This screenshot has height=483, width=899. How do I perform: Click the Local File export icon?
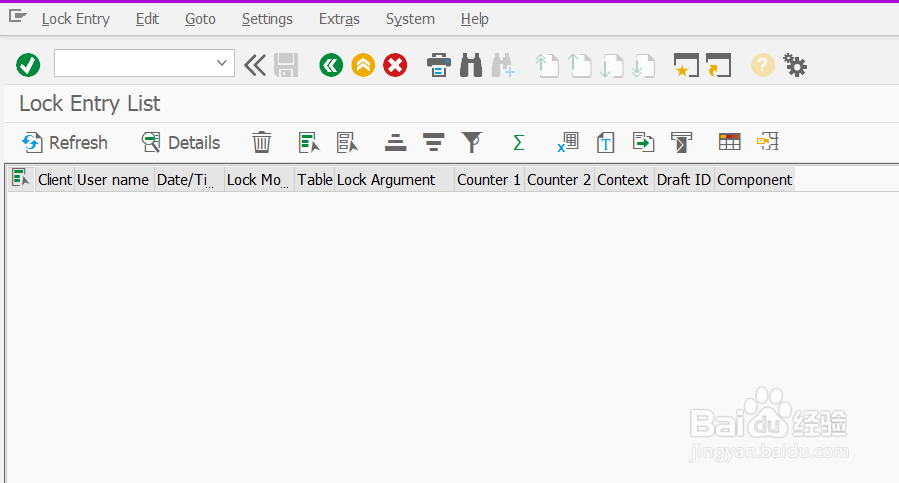[x=643, y=142]
